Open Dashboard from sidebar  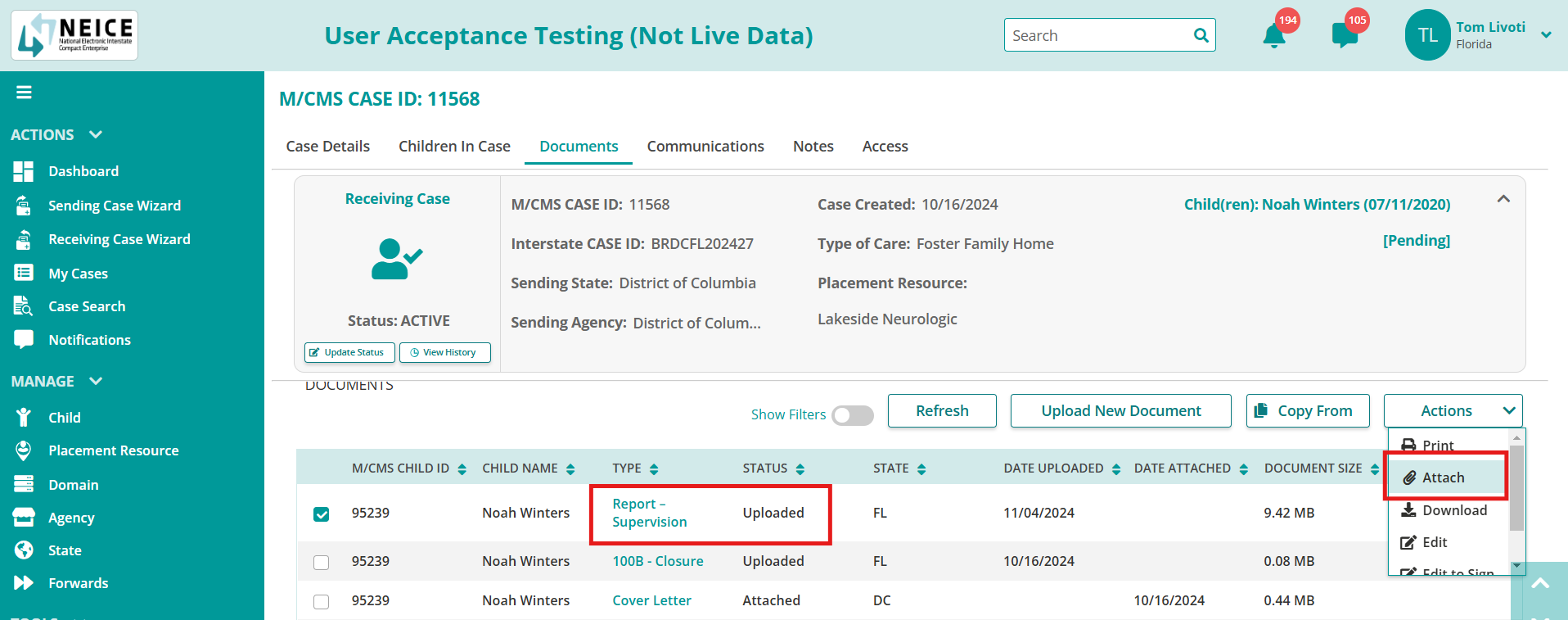83,171
